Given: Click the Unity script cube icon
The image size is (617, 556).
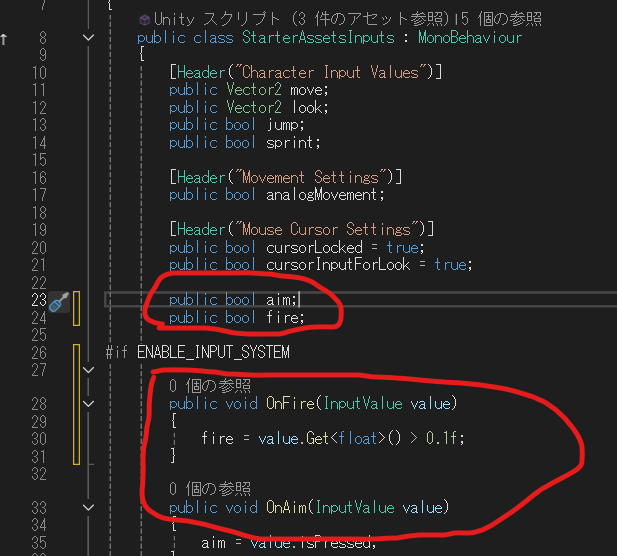Looking at the screenshot, I should click(145, 19).
